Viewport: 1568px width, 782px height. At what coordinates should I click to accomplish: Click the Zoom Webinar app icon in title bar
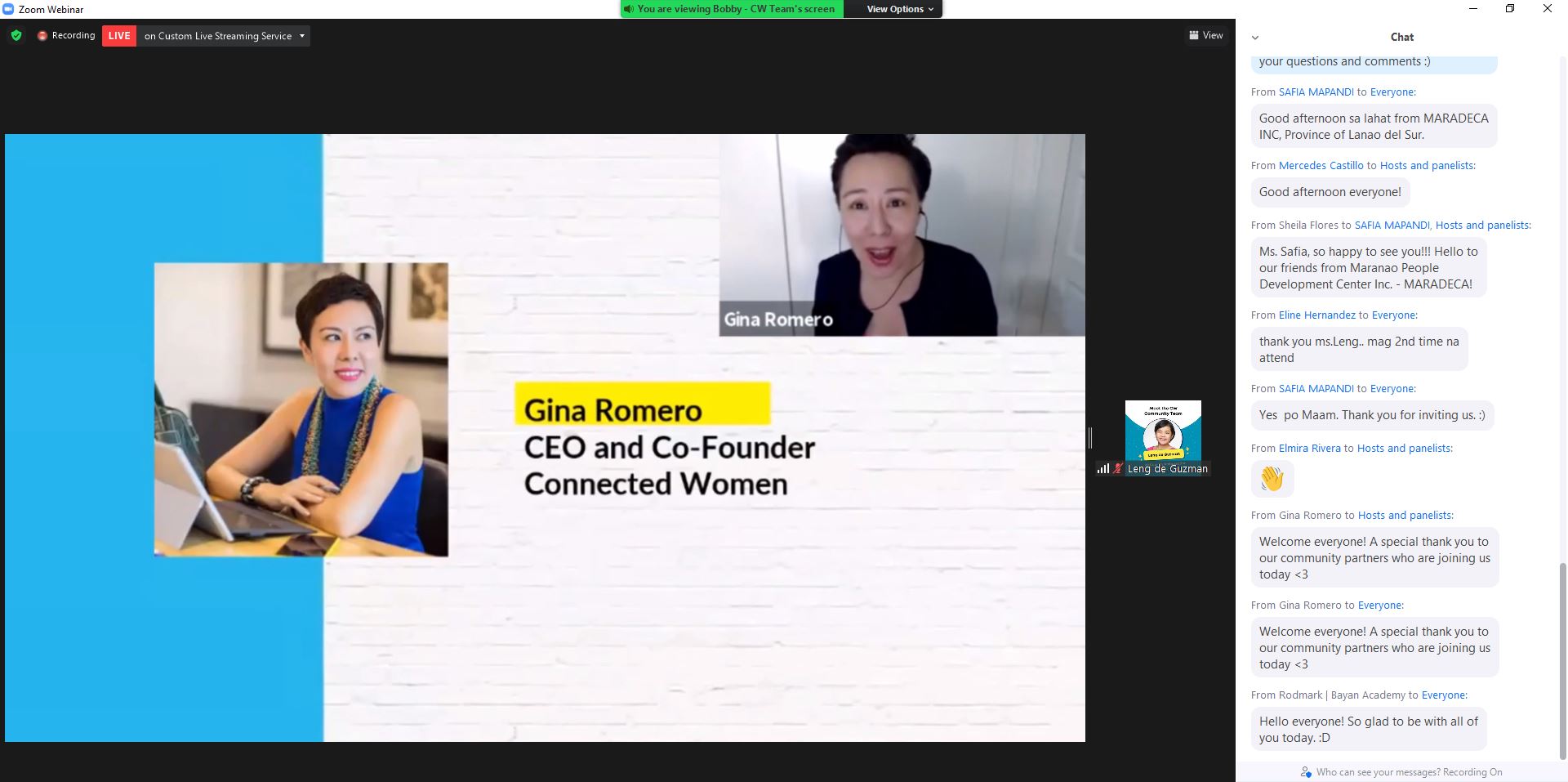8,9
